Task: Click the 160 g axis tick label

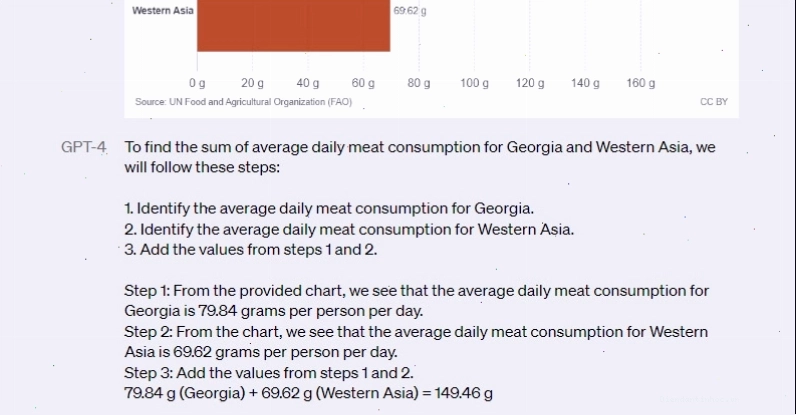Action: pos(640,83)
